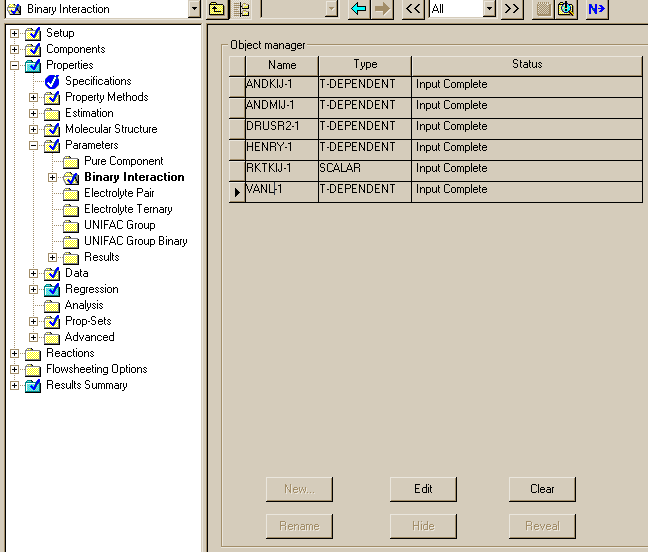648x552 pixels.
Task: Click the Regression folder icon
Action: 52,290
